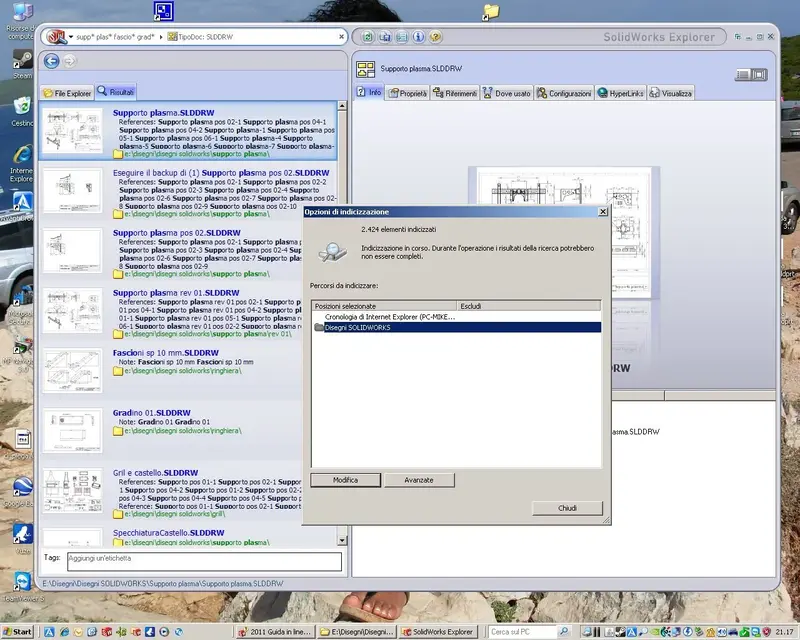This screenshot has width=800, height=640.
Task: Select Cronologia di Internet Explorer row
Action: [456, 317]
